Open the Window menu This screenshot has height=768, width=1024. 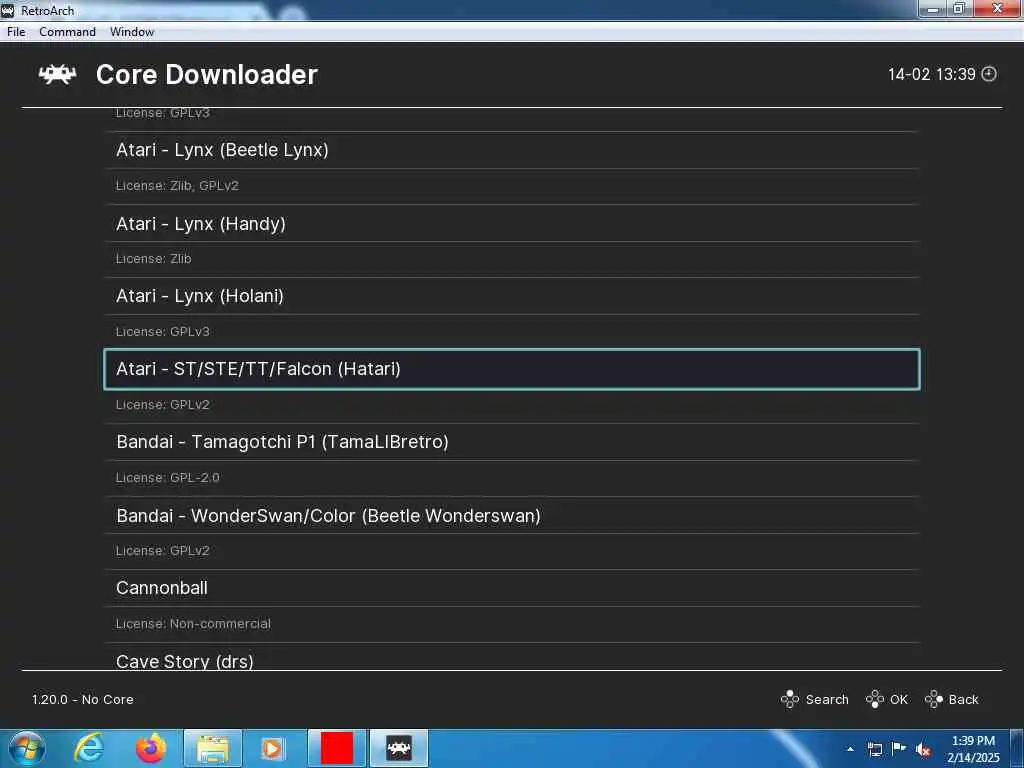point(132,31)
